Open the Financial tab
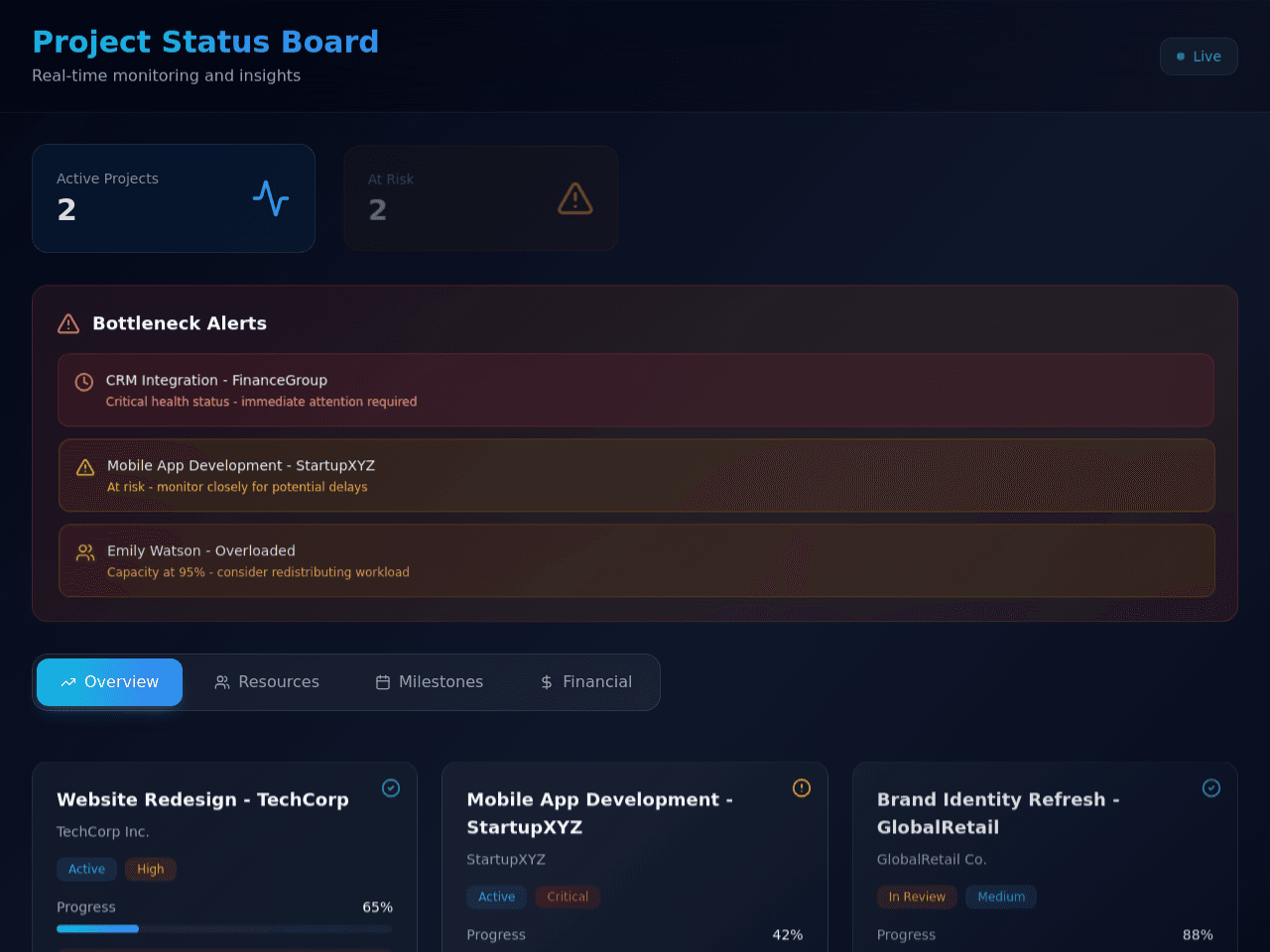The image size is (1270, 952). [x=585, y=682]
